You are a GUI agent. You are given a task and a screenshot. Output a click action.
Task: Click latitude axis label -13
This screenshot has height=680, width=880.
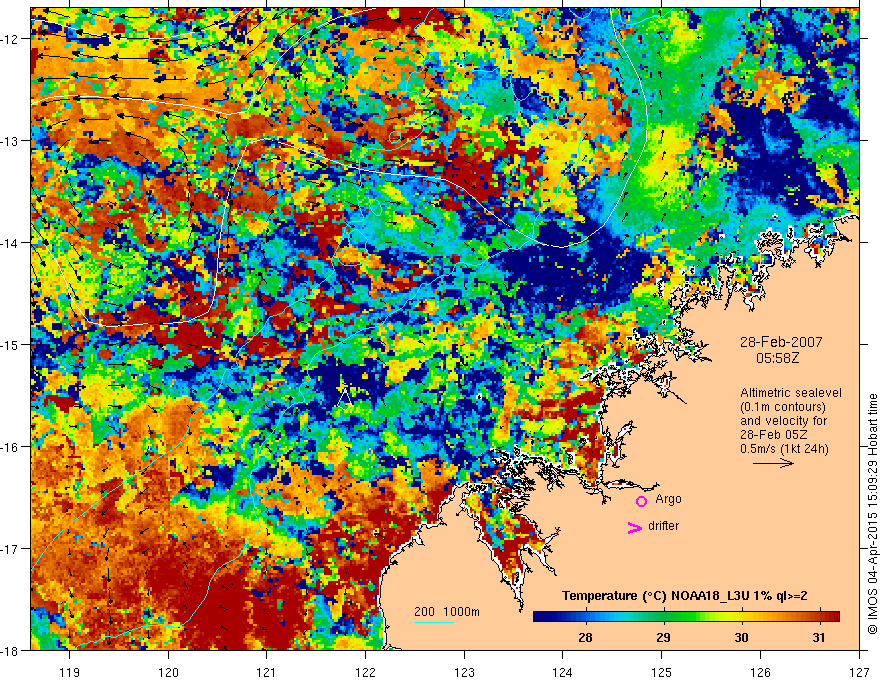10,141
